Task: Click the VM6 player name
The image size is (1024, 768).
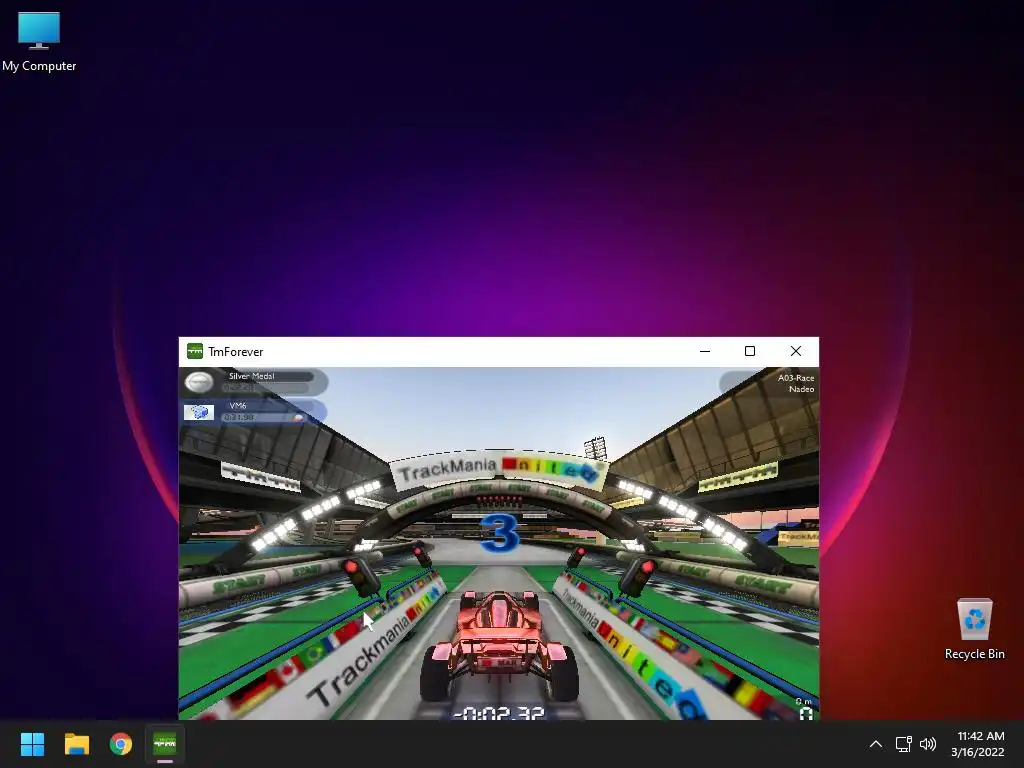Action: pos(238,406)
